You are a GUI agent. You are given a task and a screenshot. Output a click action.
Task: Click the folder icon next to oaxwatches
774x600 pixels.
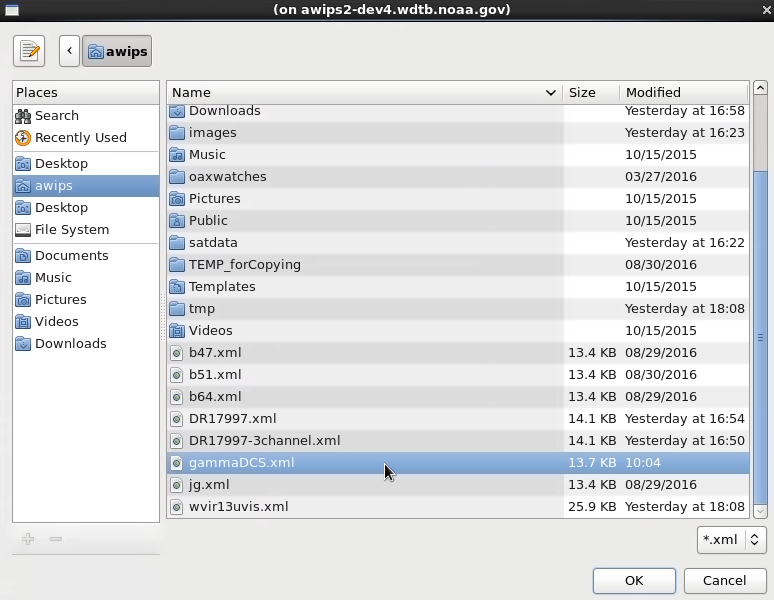[x=177, y=177]
